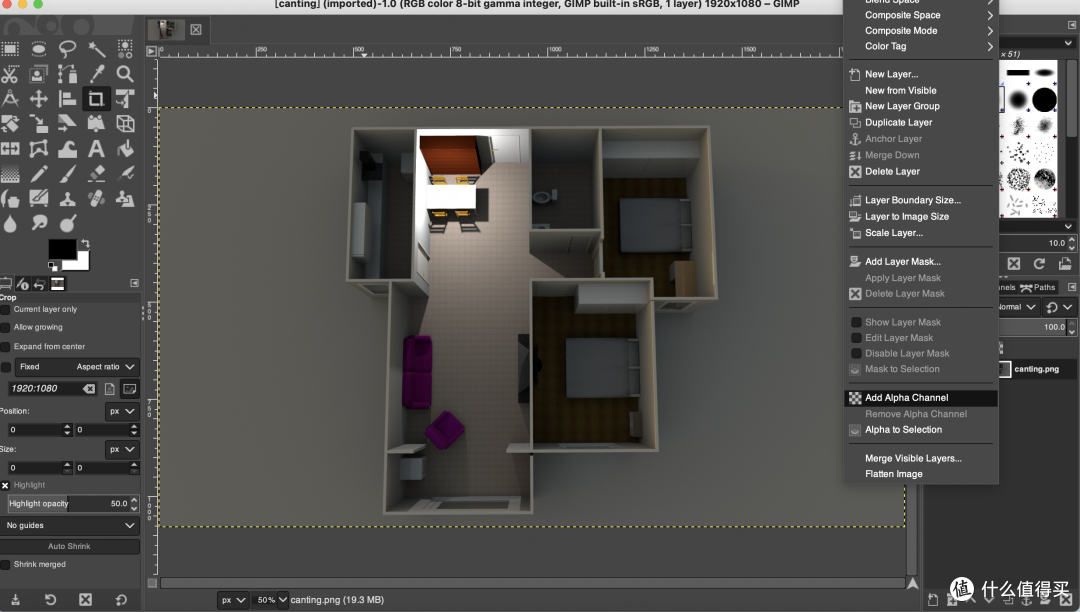Select the Smudge tool
Image resolution: width=1080 pixels, height=612 pixels.
coord(39,223)
